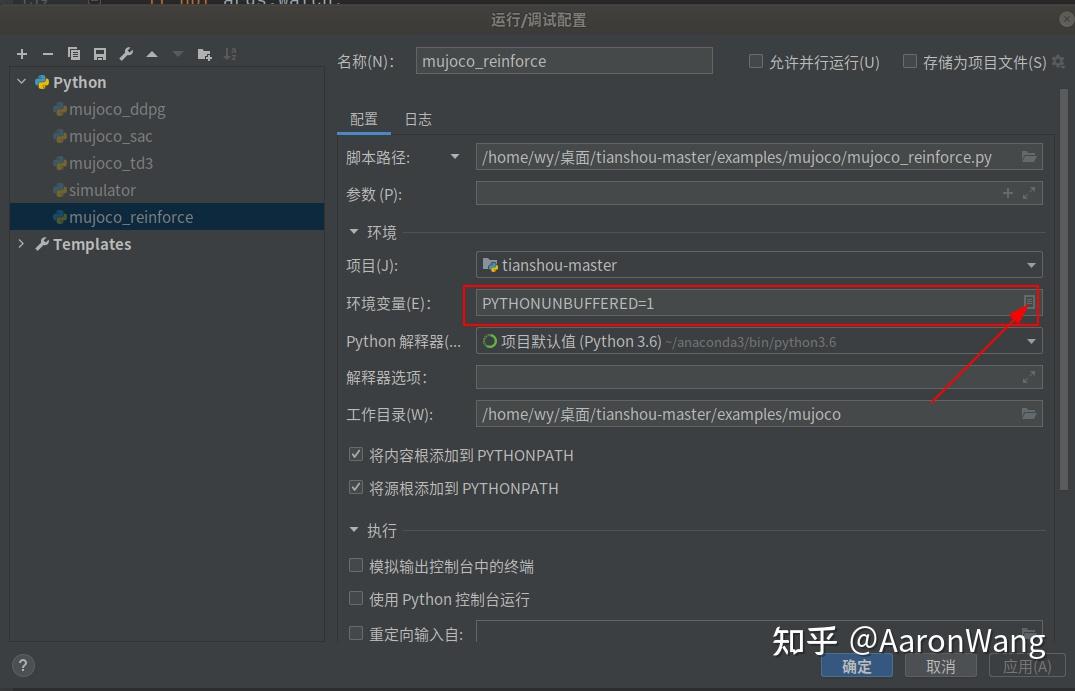Collapse the 环境 section
The width and height of the screenshot is (1075, 691).
point(354,232)
